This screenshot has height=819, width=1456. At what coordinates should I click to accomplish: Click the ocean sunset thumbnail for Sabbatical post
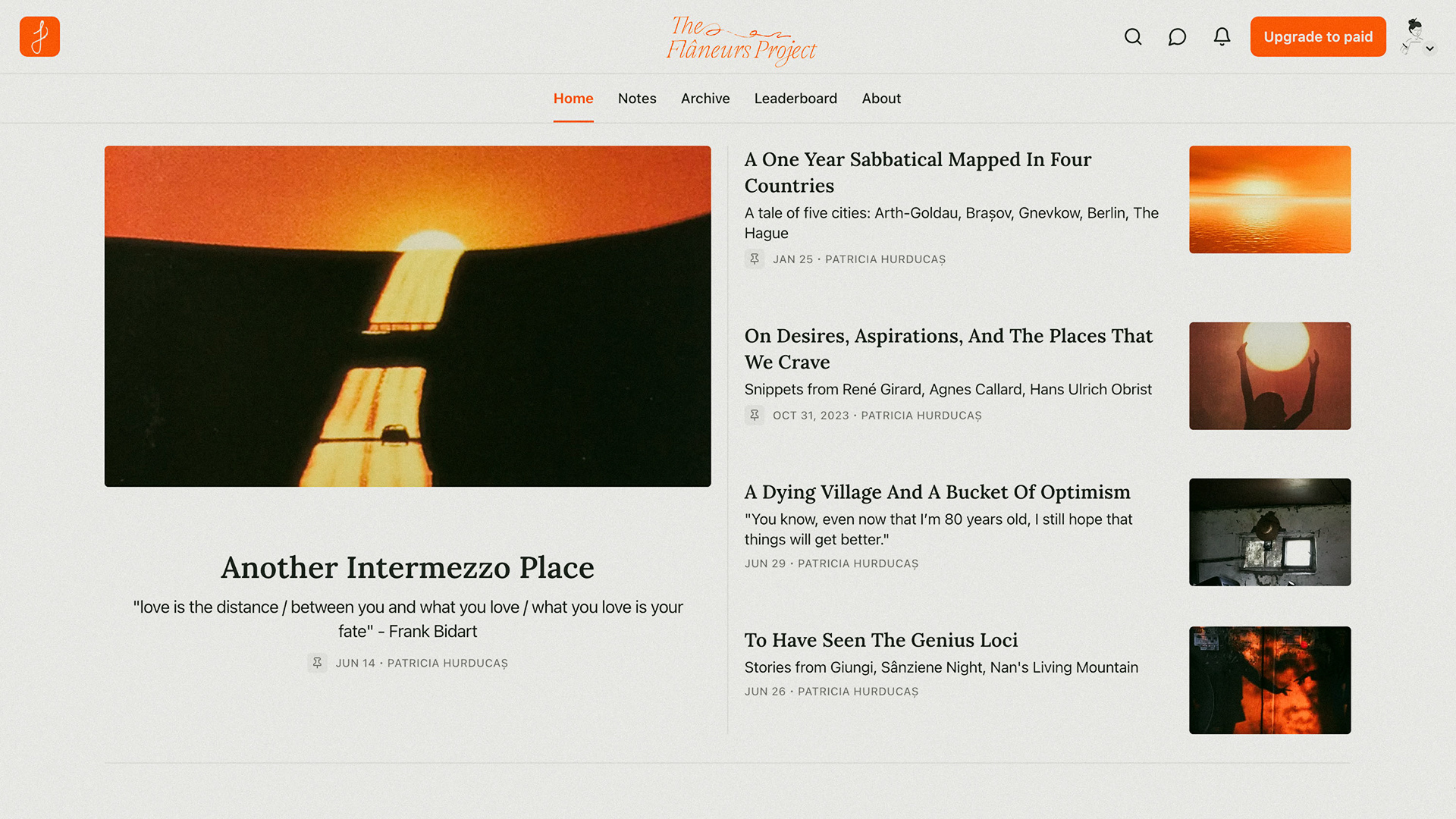pyautogui.click(x=1269, y=199)
